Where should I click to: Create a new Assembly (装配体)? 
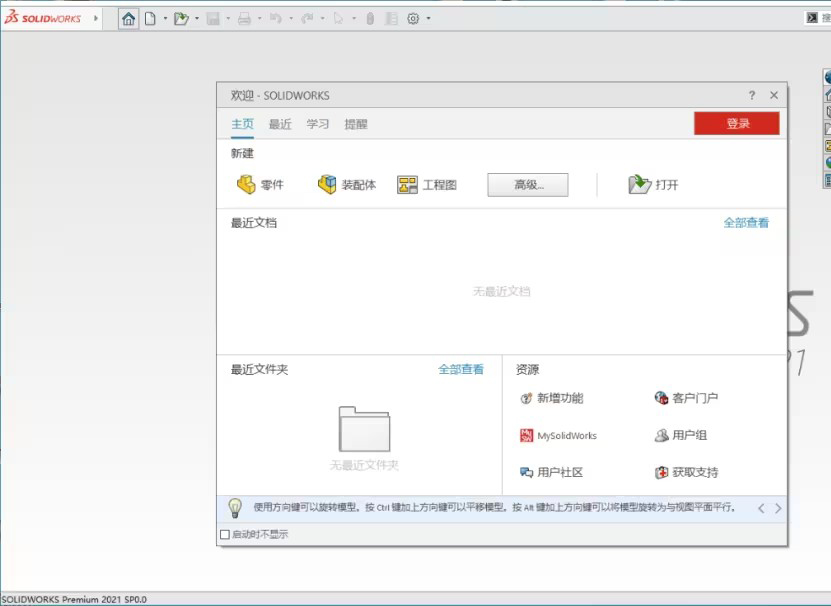pyautogui.click(x=347, y=185)
